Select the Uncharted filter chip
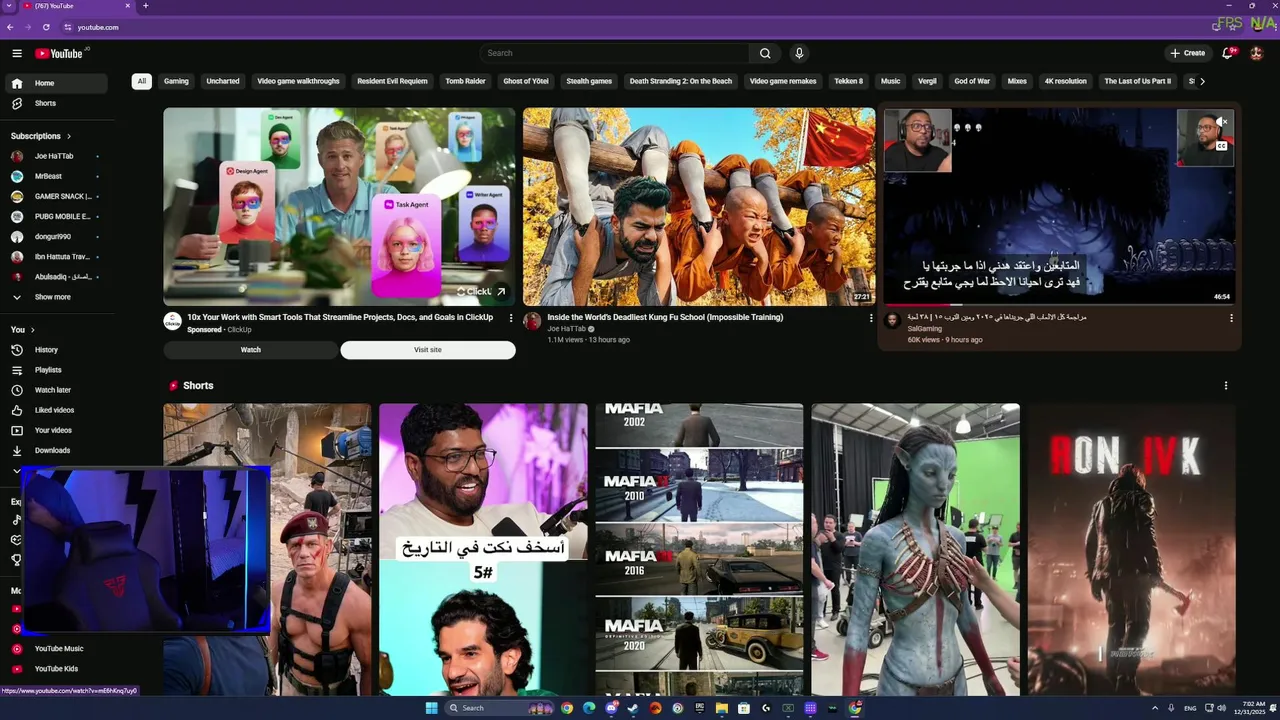The image size is (1280, 720). pyautogui.click(x=223, y=81)
